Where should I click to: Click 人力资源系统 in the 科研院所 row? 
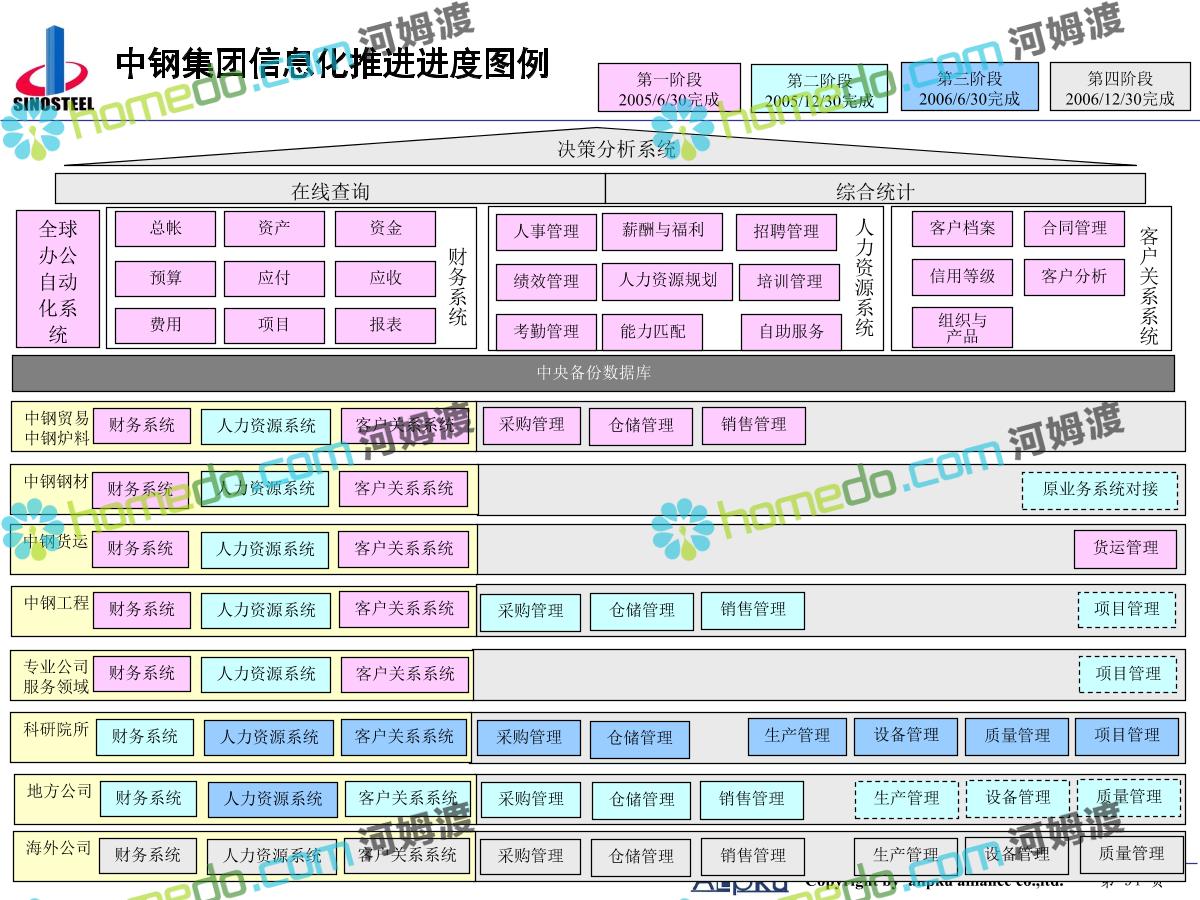(269, 738)
